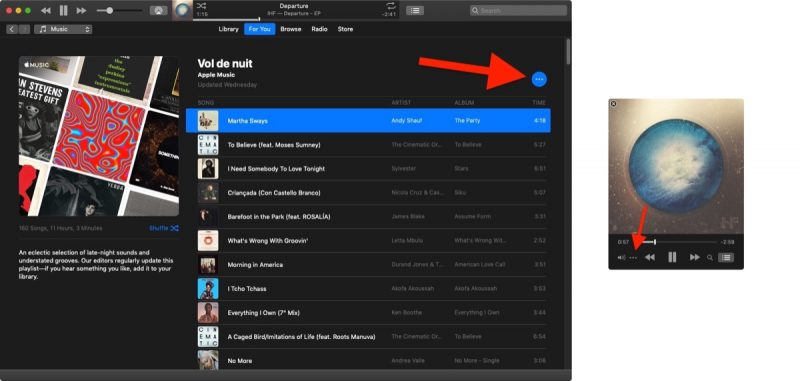800x381 pixels.
Task: Click Morning in America album thumbnail
Action: click(208, 265)
